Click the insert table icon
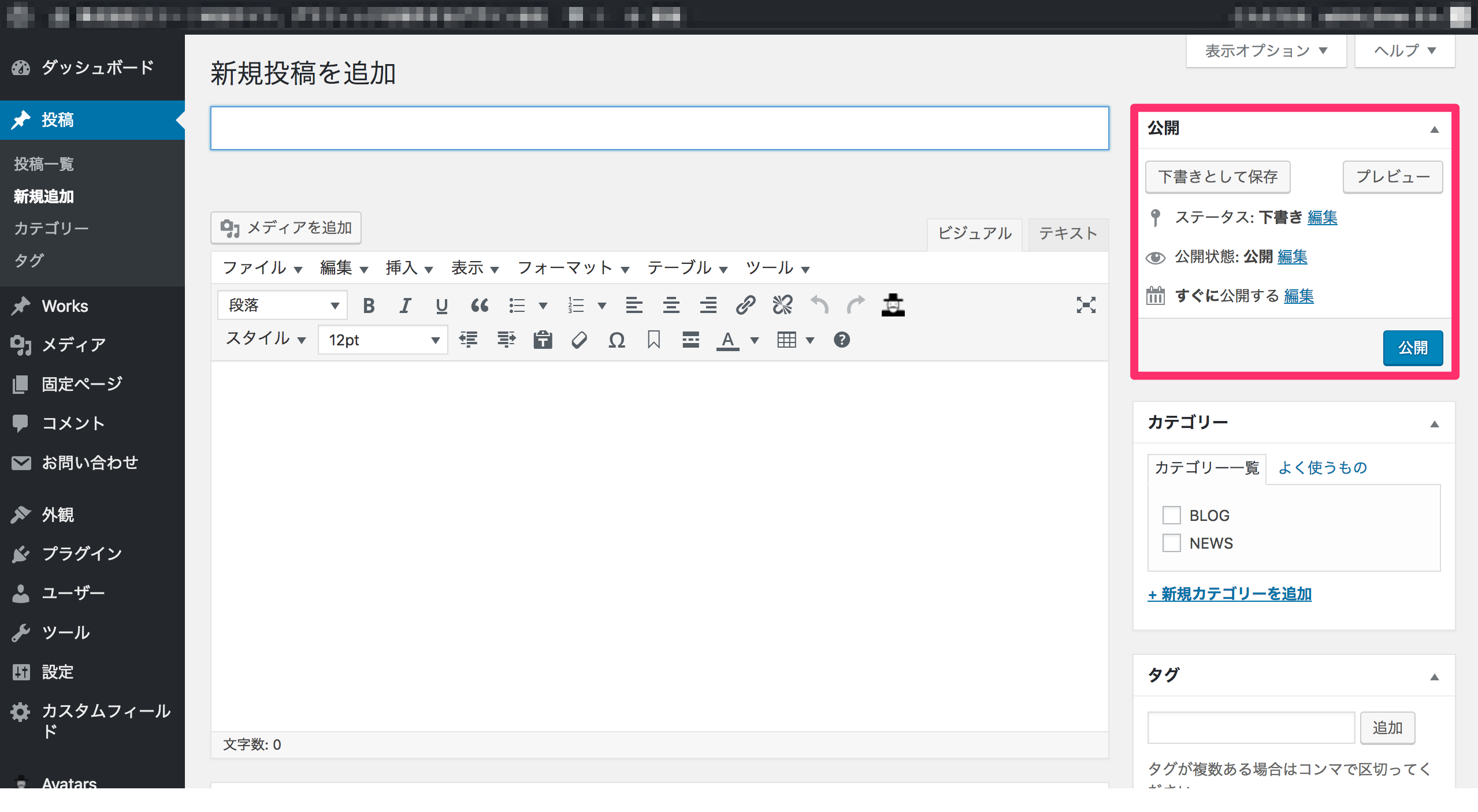 (786, 340)
